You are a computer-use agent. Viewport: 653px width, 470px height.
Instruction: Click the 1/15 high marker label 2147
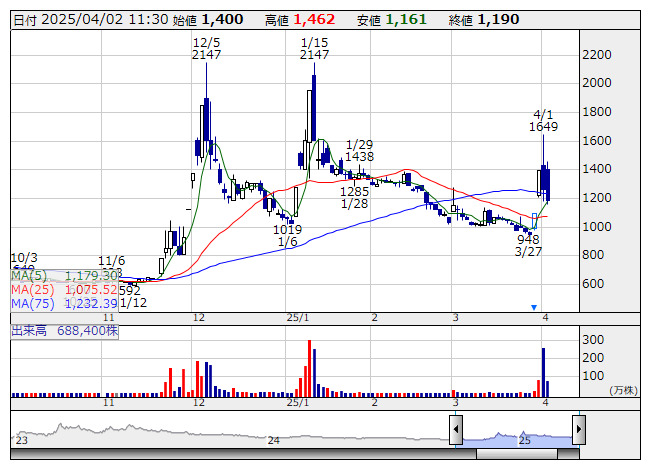click(x=314, y=55)
